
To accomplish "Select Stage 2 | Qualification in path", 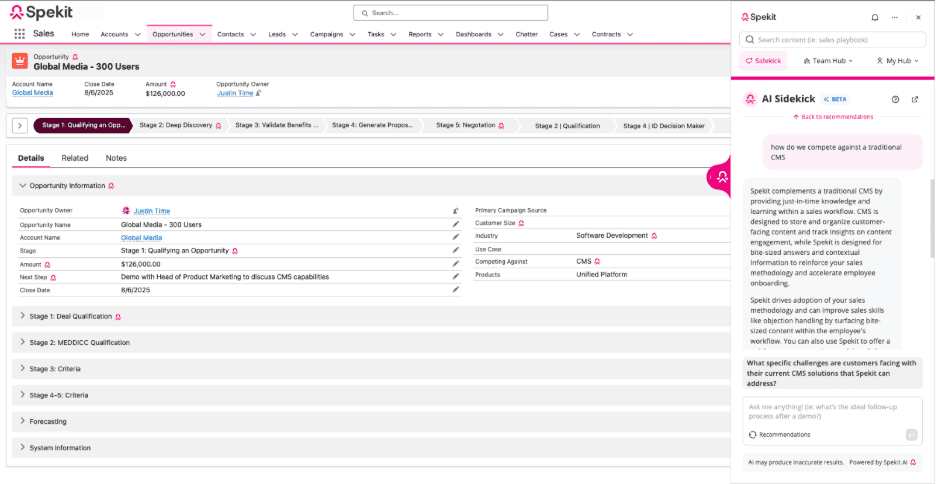I will pos(567,126).
